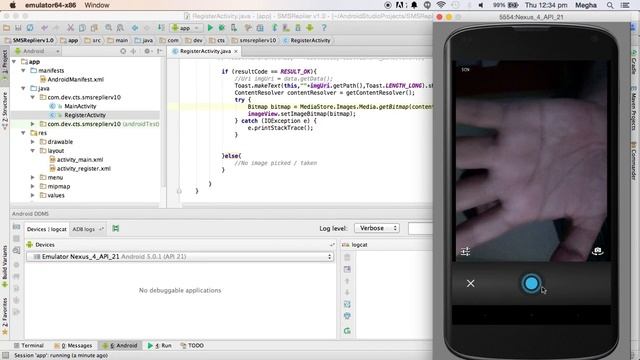Image resolution: width=640 pixels, height=360 pixels.
Task: Open Find with the magnifier toolbar icon
Action: pyautogui.click(x=109, y=28)
